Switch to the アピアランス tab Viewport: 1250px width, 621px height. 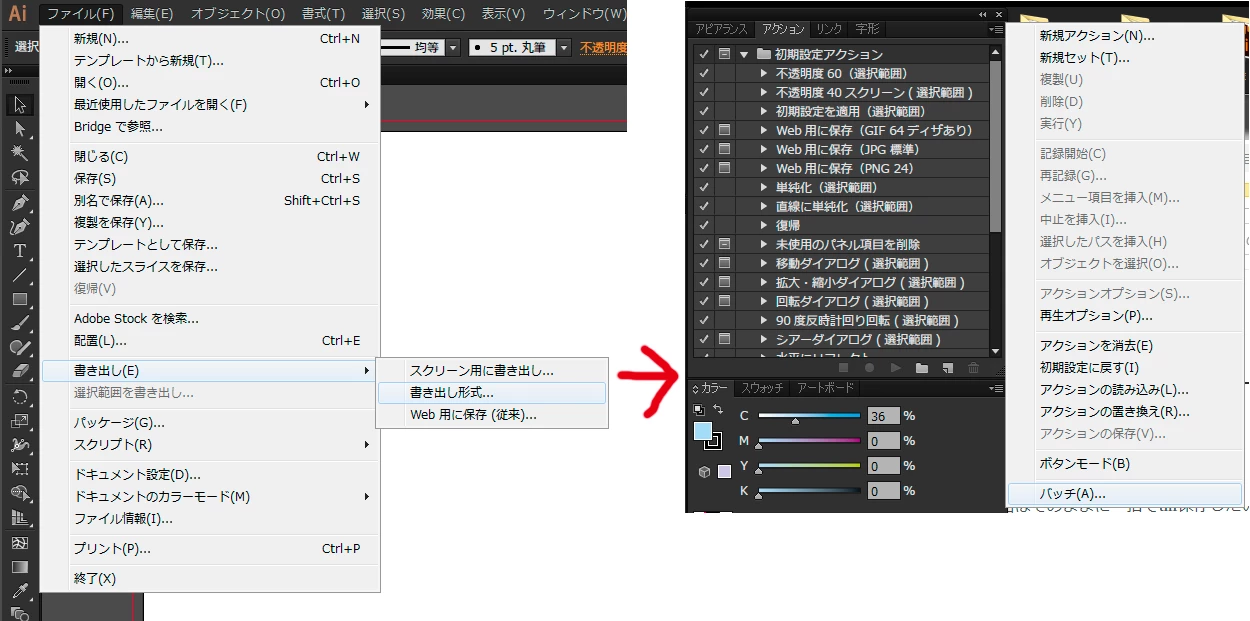point(722,30)
